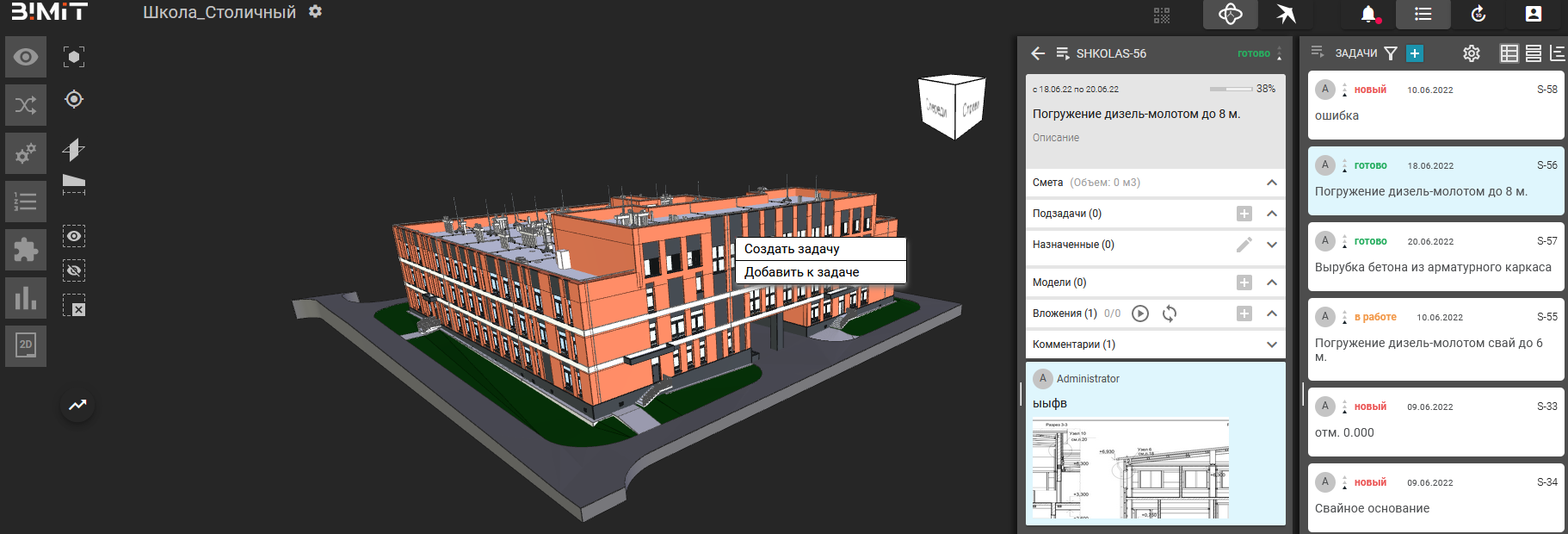Image resolution: width=1568 pixels, height=534 pixels.
Task: Choose Добавить к задаче from context menu
Action: [x=819, y=272]
